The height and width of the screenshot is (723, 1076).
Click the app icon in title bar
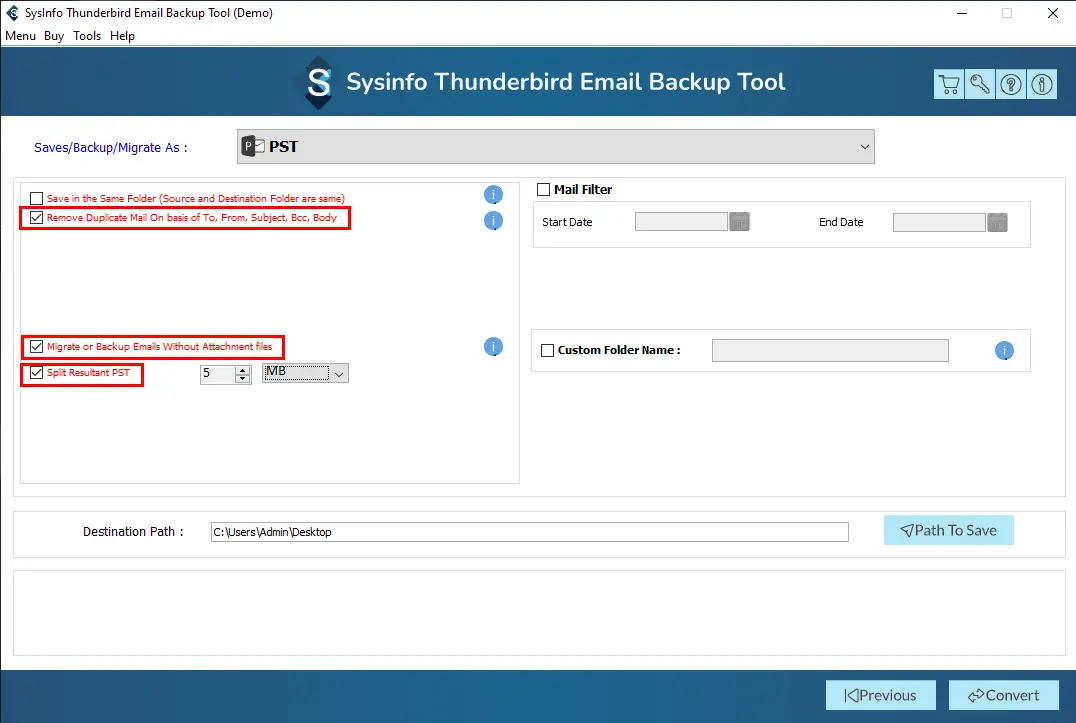pos(12,12)
